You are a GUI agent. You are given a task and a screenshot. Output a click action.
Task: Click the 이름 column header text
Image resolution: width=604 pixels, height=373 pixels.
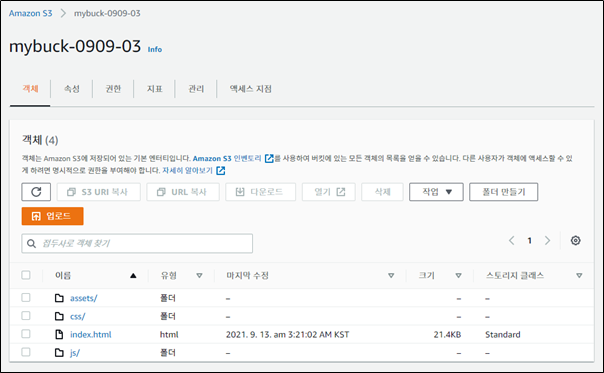[x=63, y=276]
